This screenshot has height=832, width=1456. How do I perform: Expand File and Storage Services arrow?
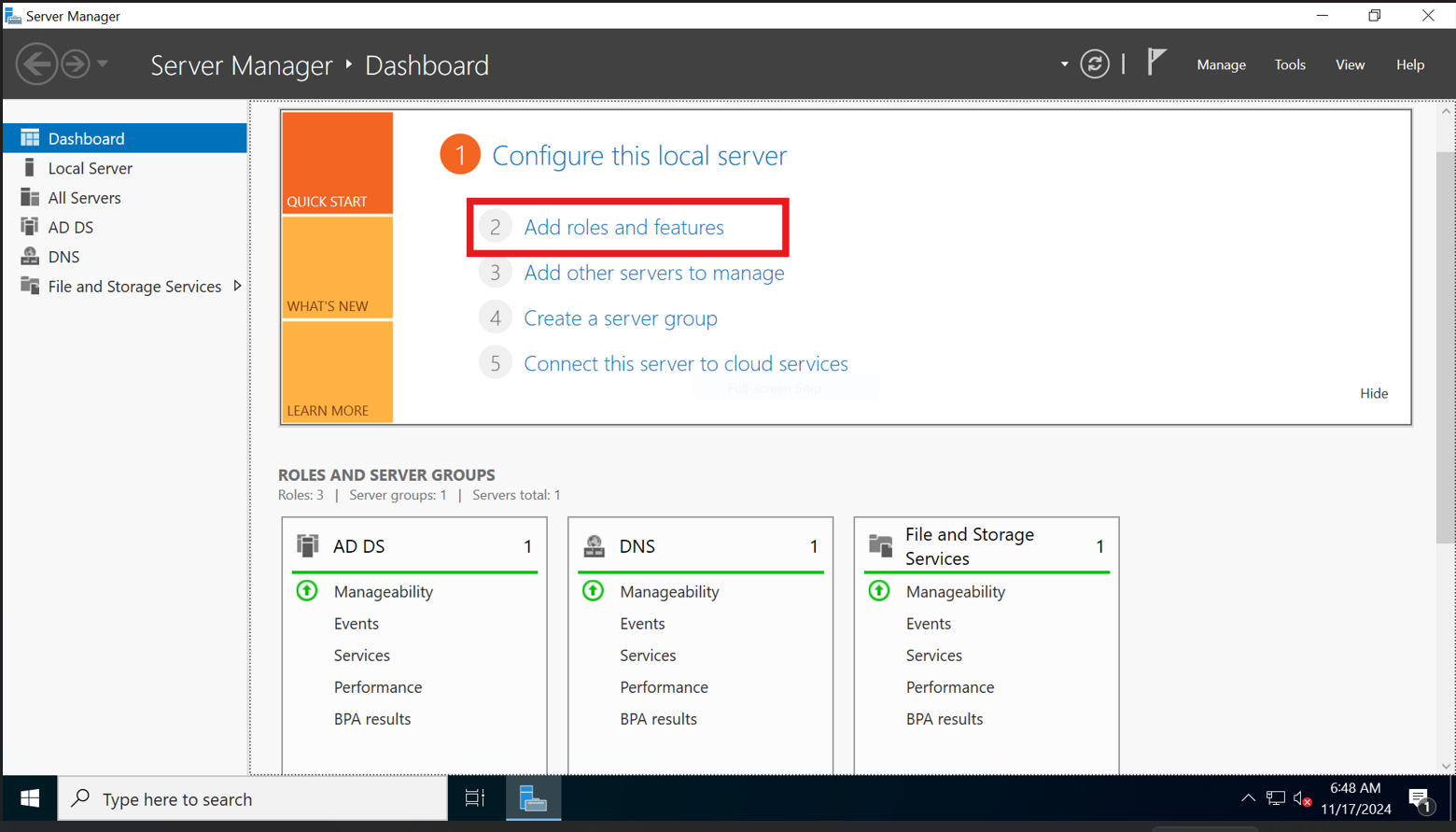[x=237, y=286]
